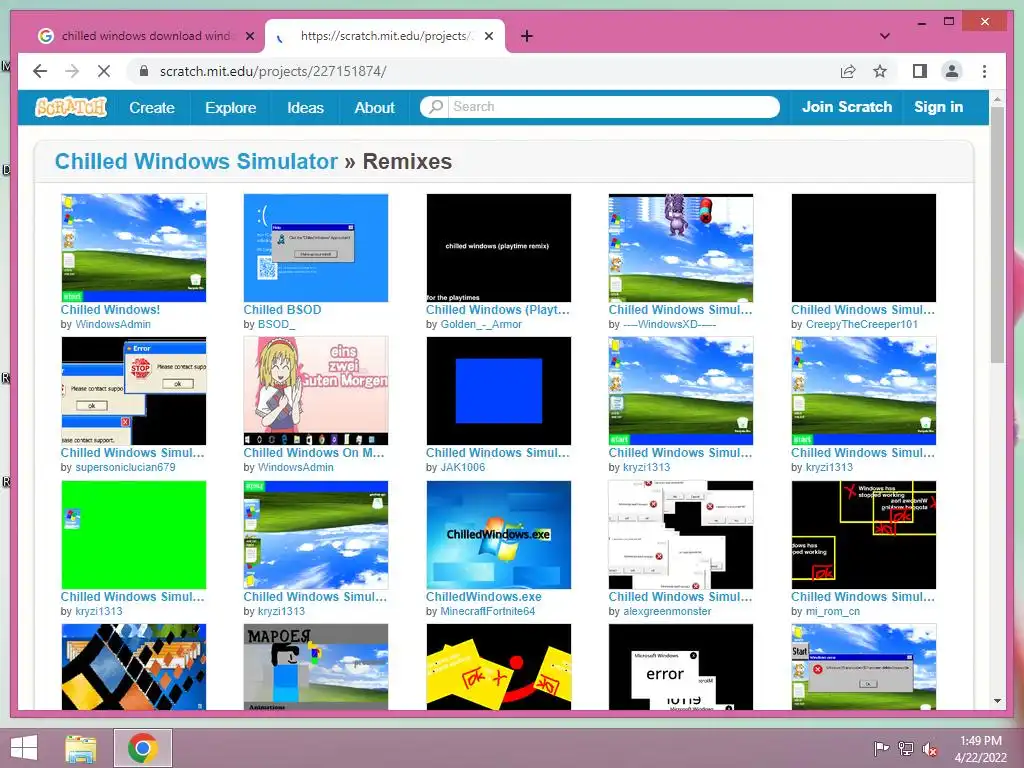Open the green screen thumbnail

(x=133, y=535)
